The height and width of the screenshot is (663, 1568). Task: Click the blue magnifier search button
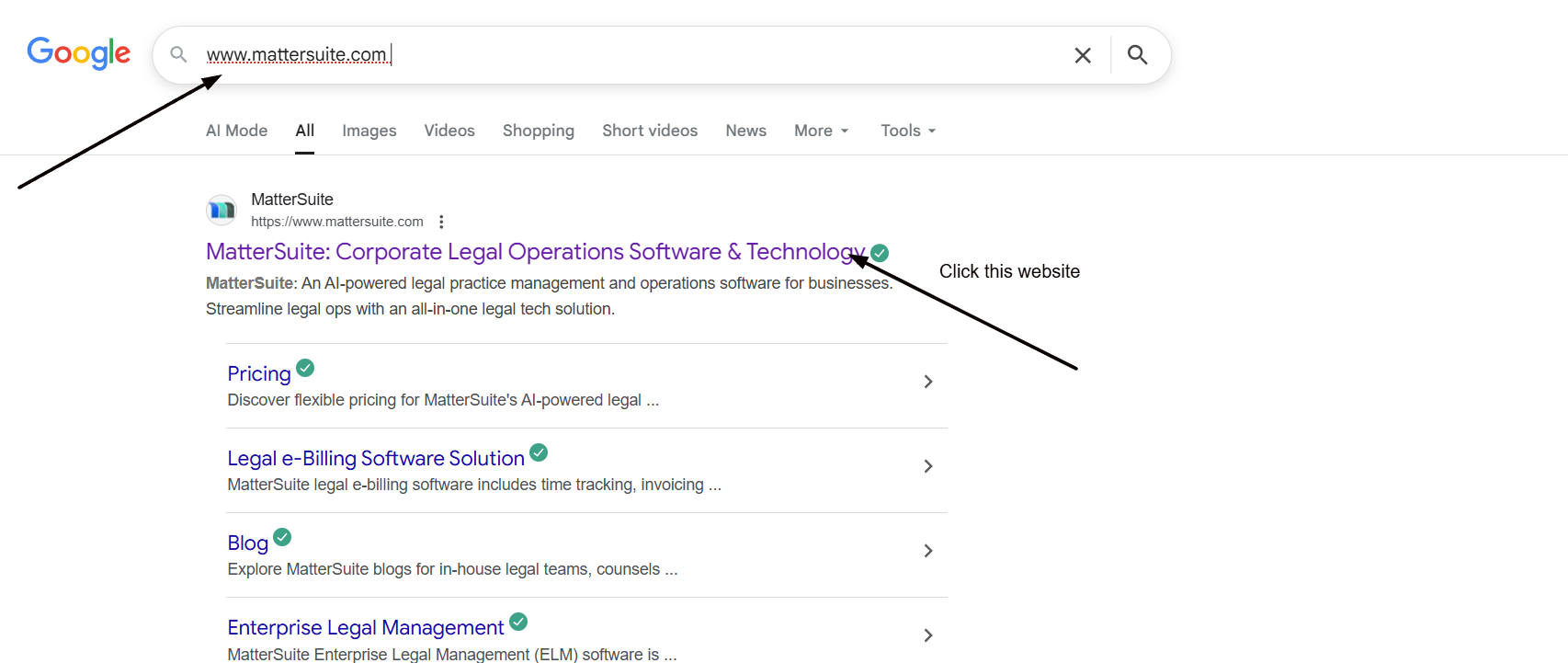pyautogui.click(x=1137, y=55)
